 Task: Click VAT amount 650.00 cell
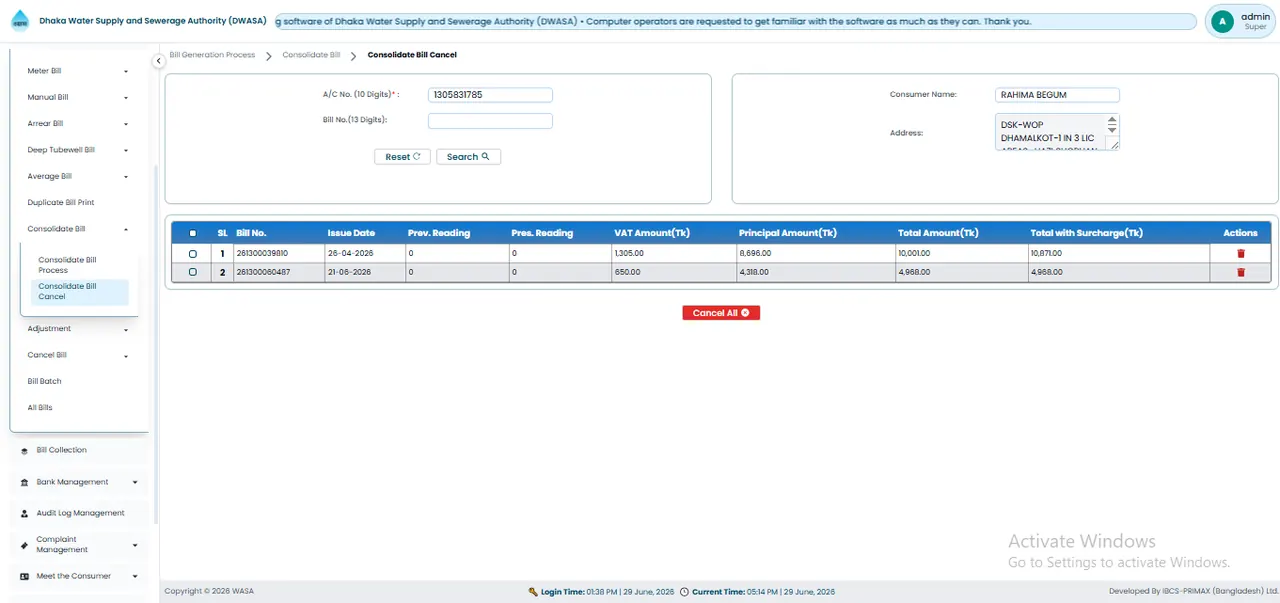pyautogui.click(x=672, y=272)
